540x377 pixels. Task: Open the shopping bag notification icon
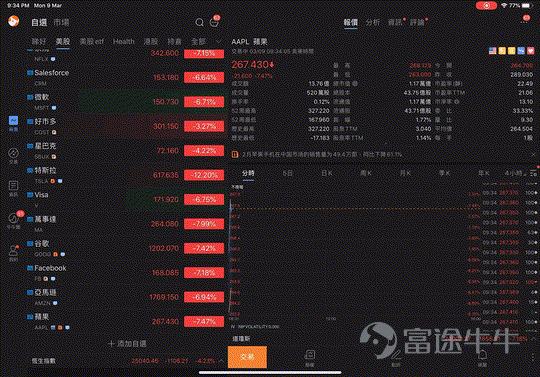coord(214,22)
